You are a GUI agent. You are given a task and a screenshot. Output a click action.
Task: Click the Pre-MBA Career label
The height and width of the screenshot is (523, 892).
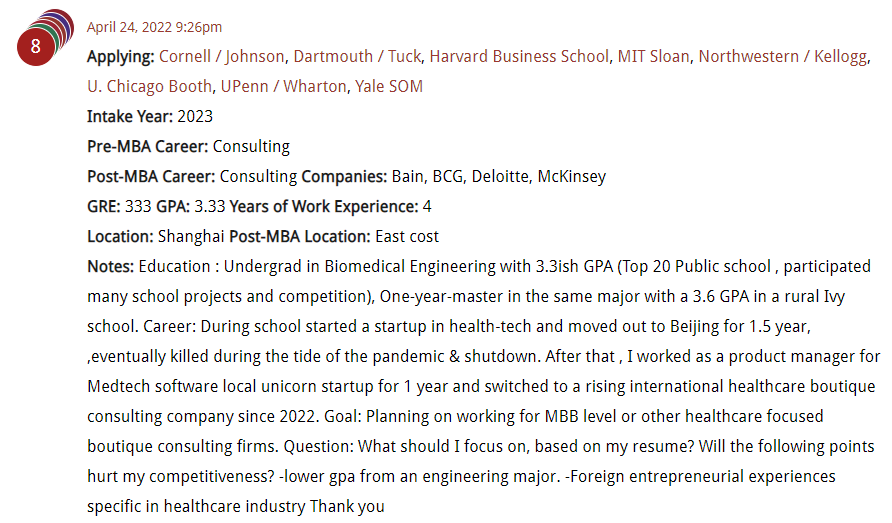[147, 146]
